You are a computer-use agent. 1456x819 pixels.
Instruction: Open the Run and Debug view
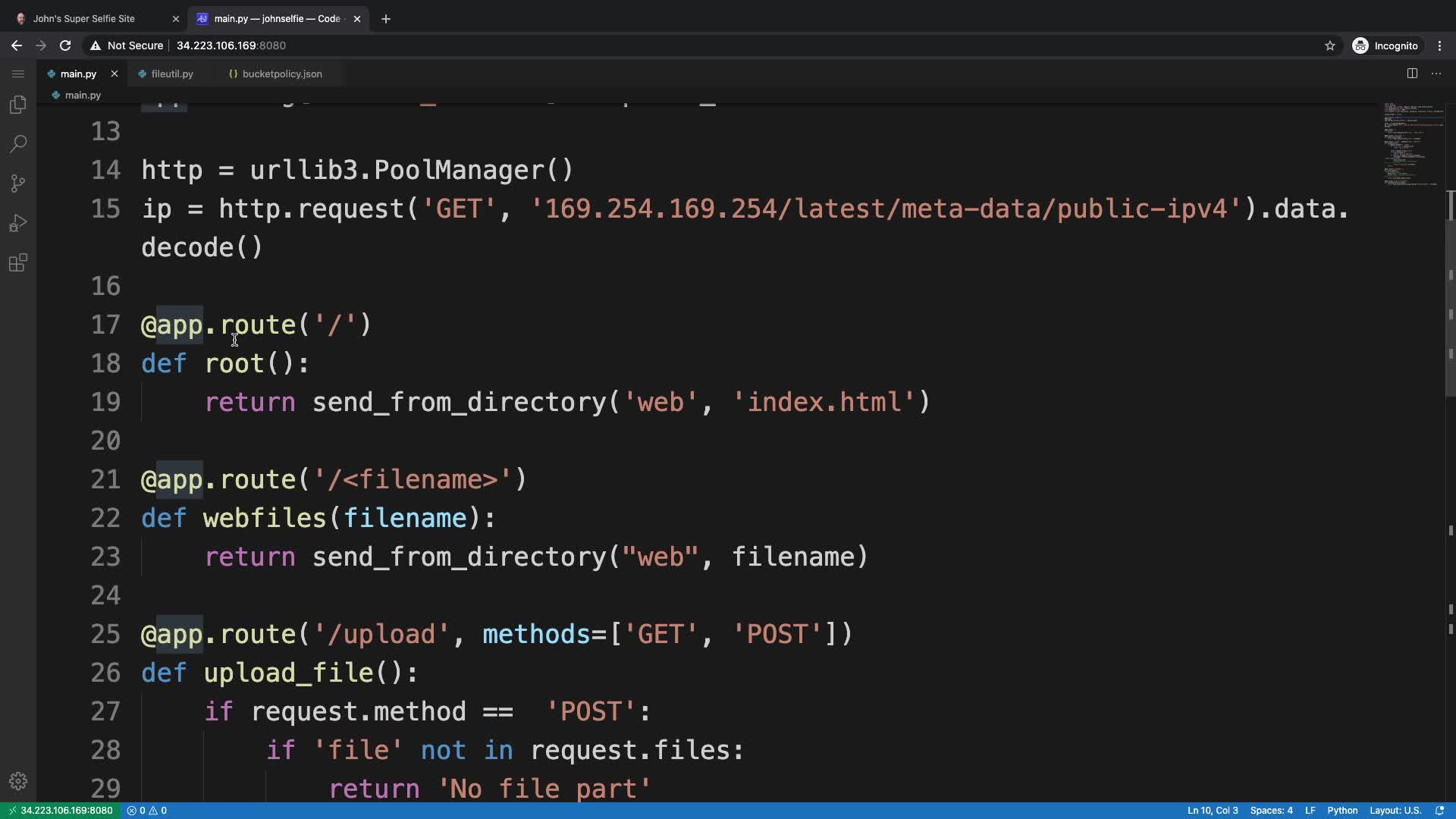click(x=18, y=223)
